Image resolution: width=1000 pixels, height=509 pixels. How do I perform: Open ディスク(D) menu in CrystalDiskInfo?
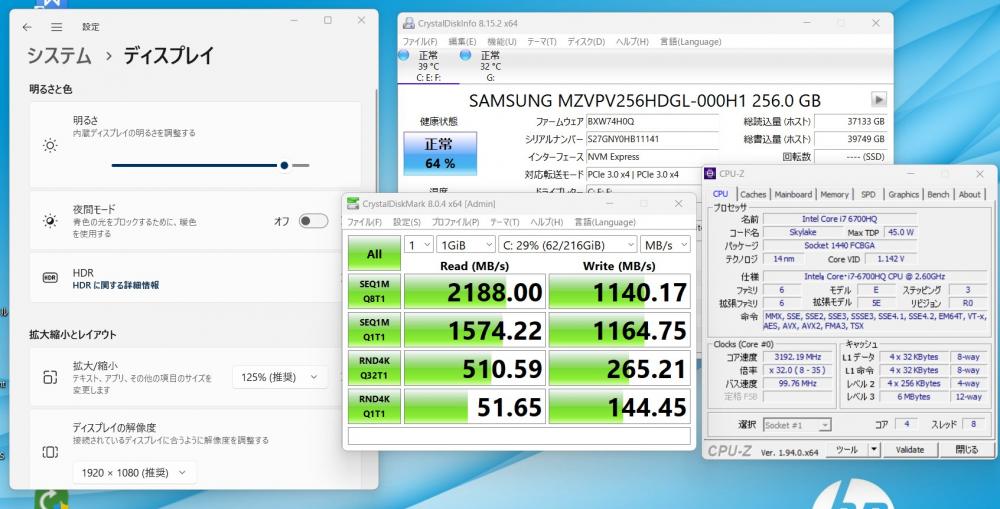coord(585,41)
